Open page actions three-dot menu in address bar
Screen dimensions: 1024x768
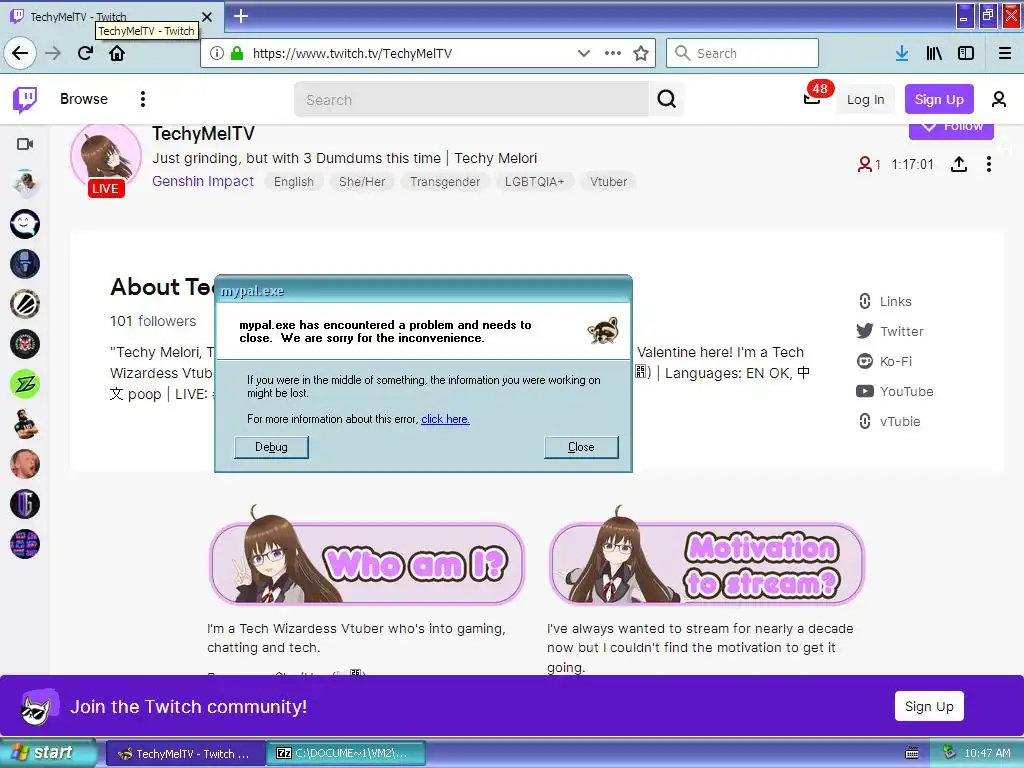613,53
